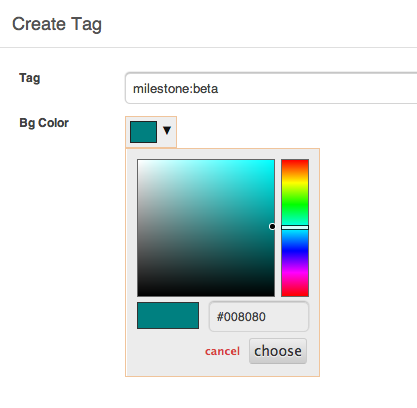Dismiss the color picker via cancel link

(222, 351)
